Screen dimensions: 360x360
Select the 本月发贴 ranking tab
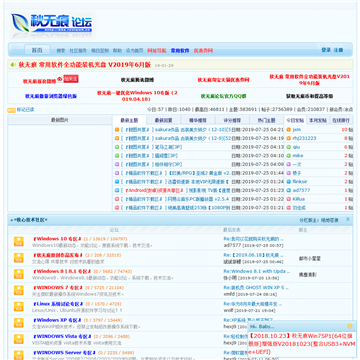318,120
